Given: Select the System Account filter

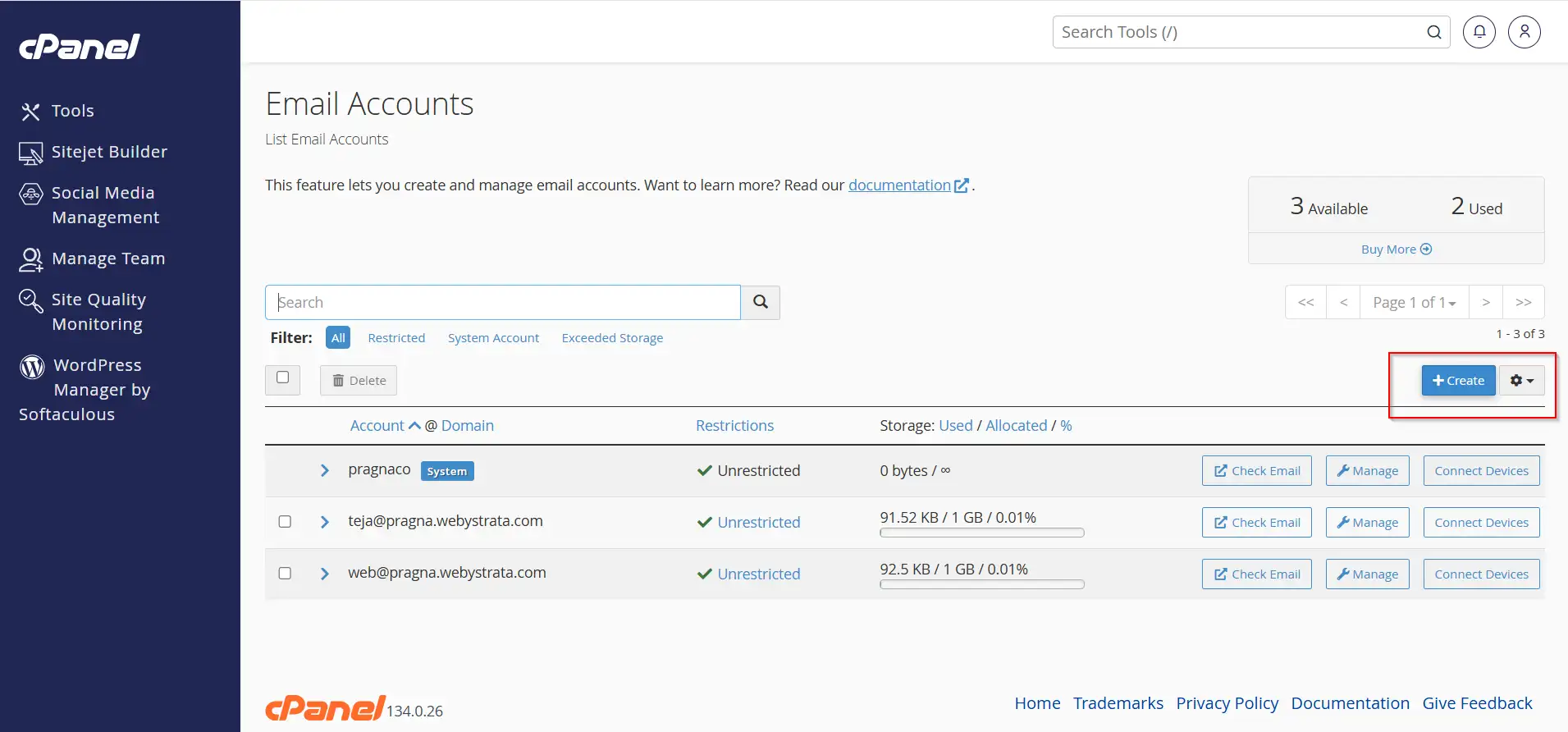Looking at the screenshot, I should pyautogui.click(x=493, y=338).
